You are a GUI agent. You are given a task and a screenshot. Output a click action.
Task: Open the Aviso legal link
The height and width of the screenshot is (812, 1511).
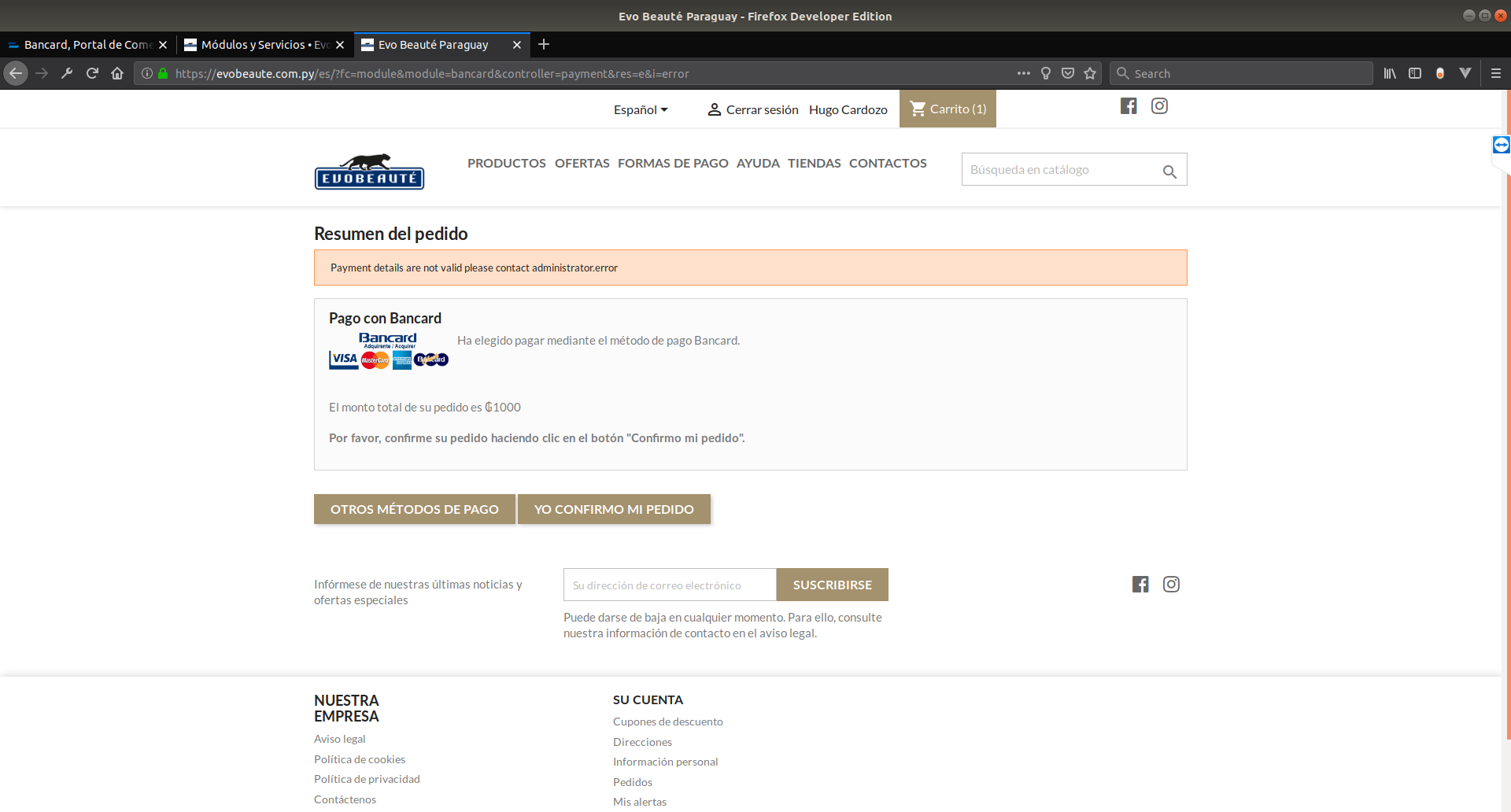[340, 739]
